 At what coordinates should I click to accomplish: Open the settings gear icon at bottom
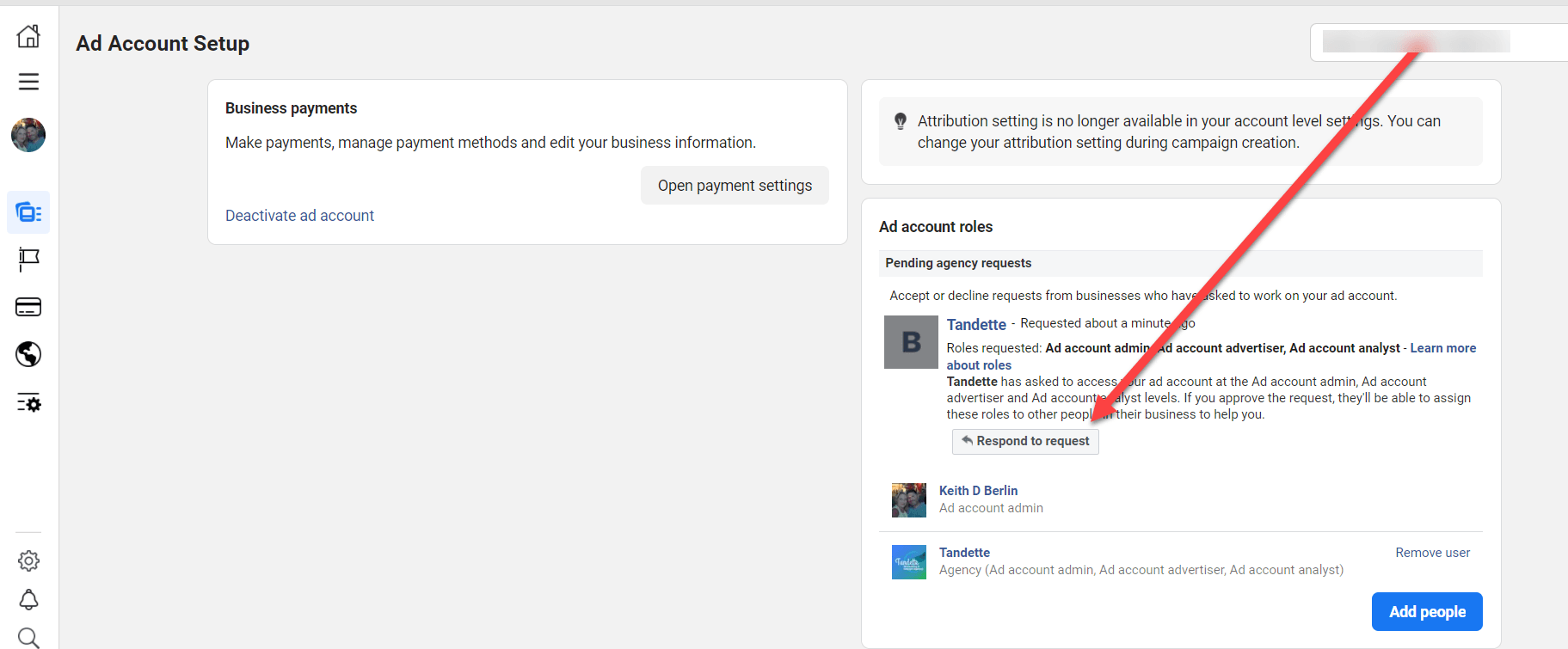28,560
